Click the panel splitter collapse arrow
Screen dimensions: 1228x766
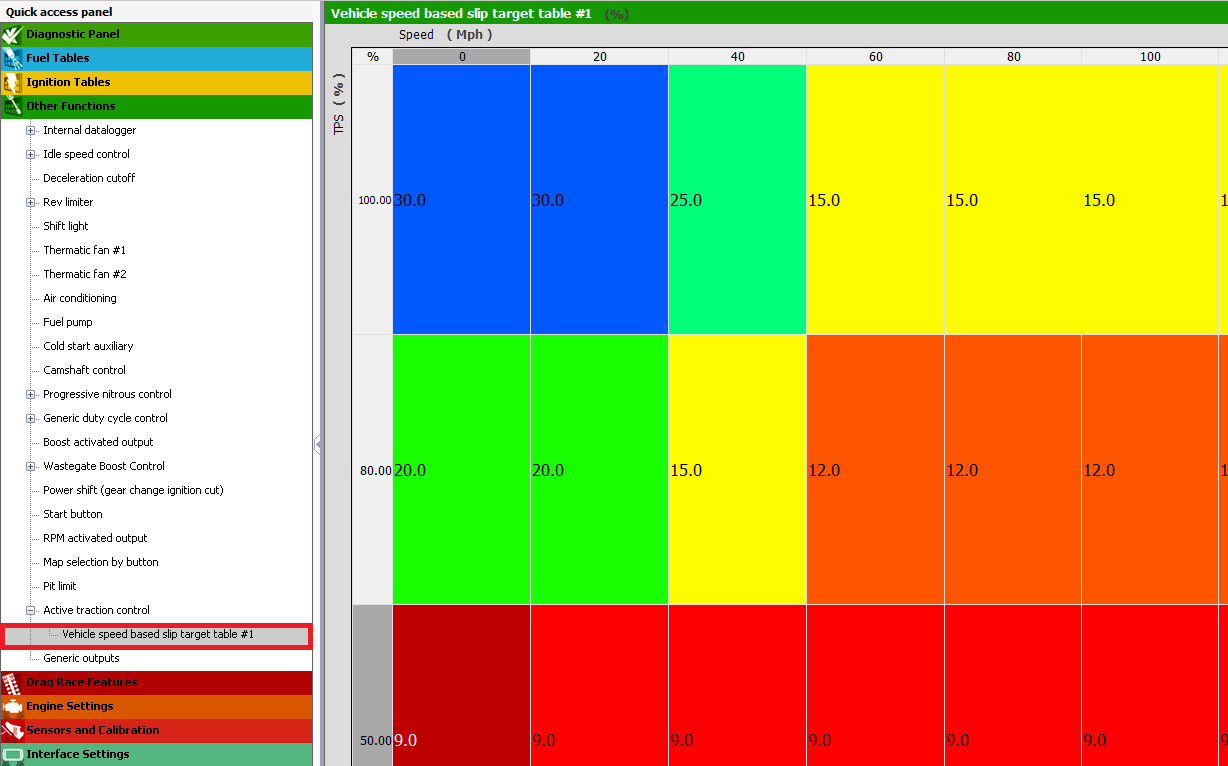point(317,443)
